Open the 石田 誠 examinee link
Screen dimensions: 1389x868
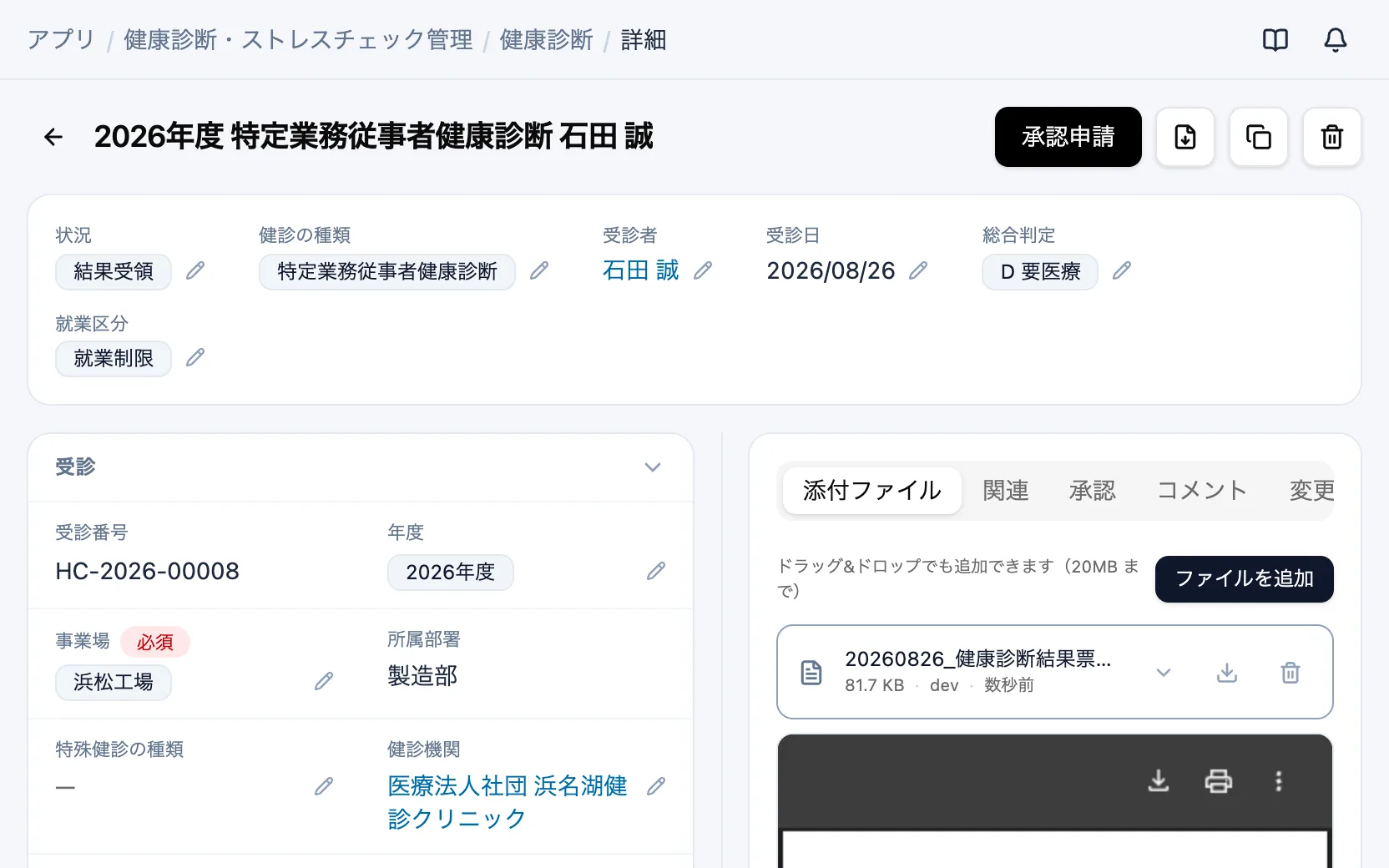pos(641,270)
